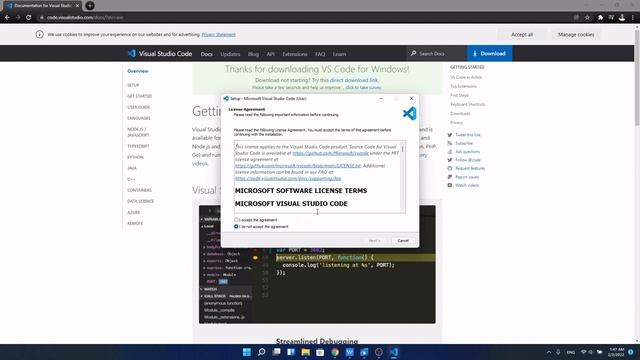
Task: Click the browser address bar URL
Action: pyautogui.click(x=85, y=18)
